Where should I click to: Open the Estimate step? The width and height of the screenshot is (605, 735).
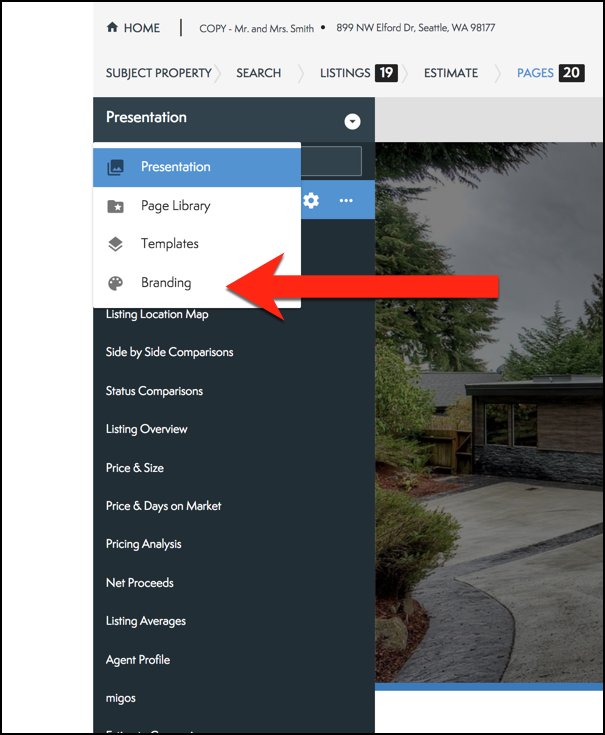point(451,73)
